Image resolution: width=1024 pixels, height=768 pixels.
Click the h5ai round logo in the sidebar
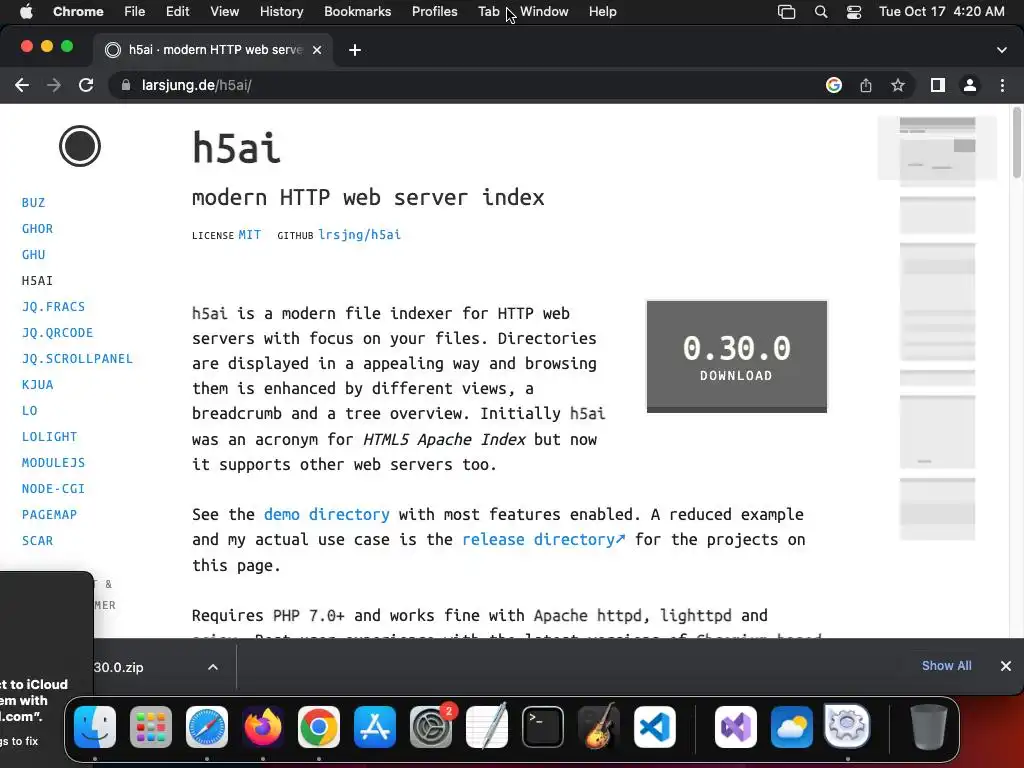pos(80,146)
